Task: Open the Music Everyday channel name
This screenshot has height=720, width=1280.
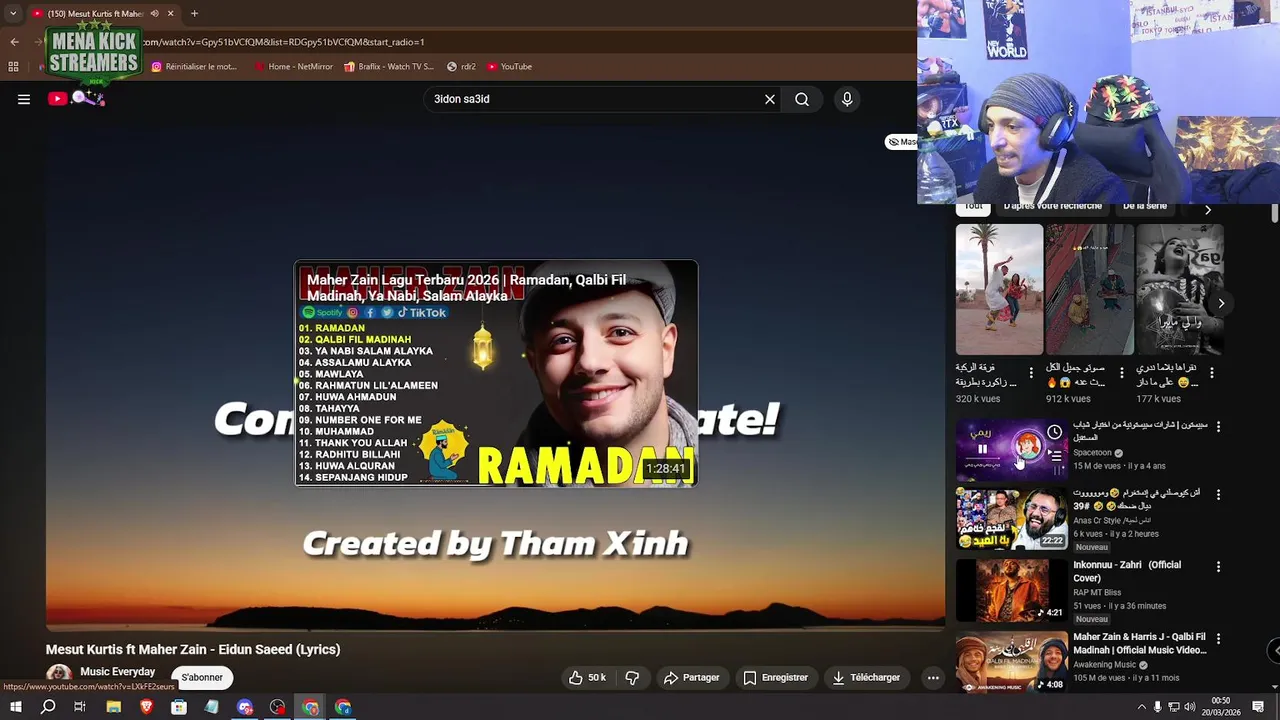Action: click(x=118, y=671)
